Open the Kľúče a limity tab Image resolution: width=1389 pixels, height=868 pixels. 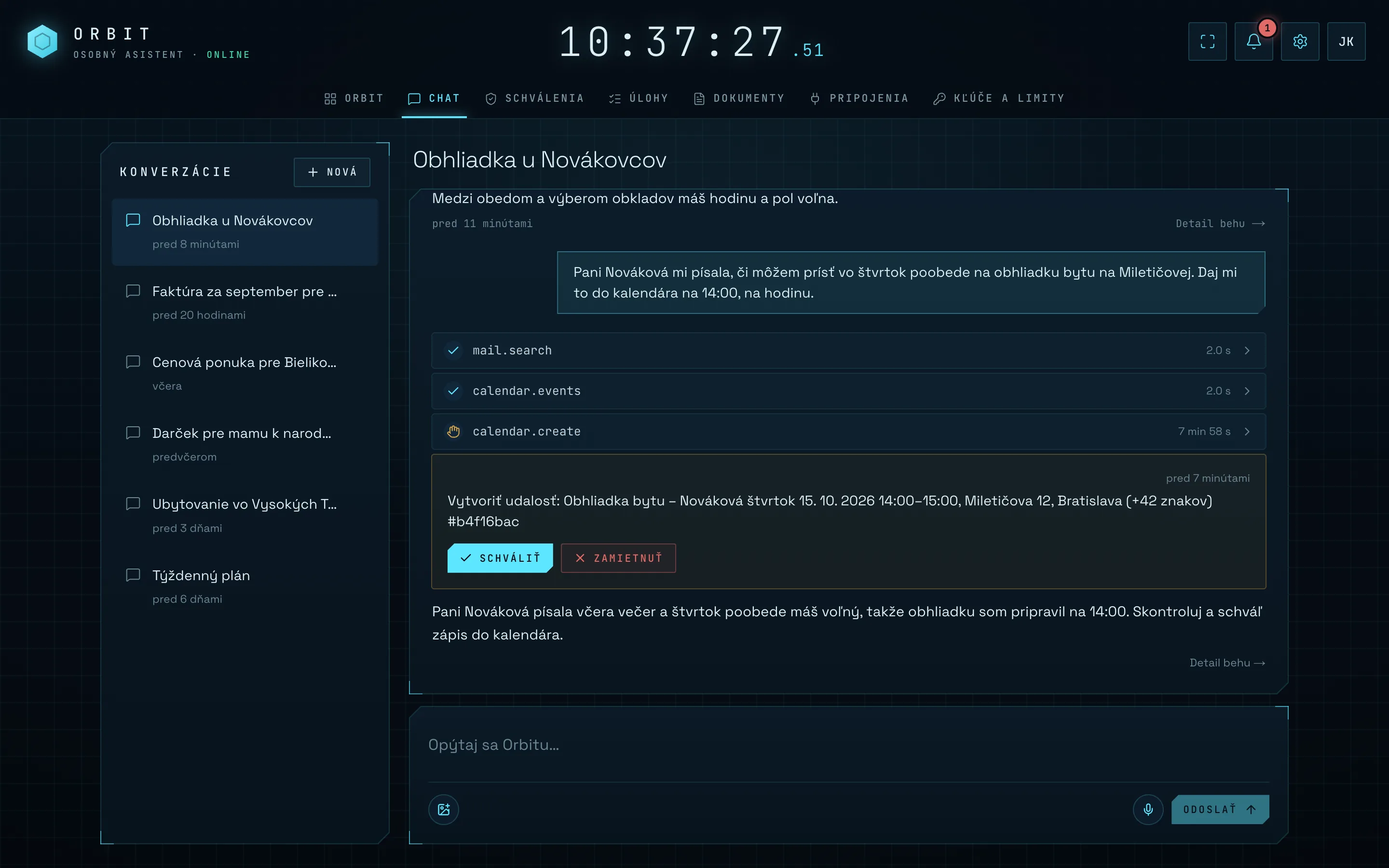pyautogui.click(x=999, y=98)
